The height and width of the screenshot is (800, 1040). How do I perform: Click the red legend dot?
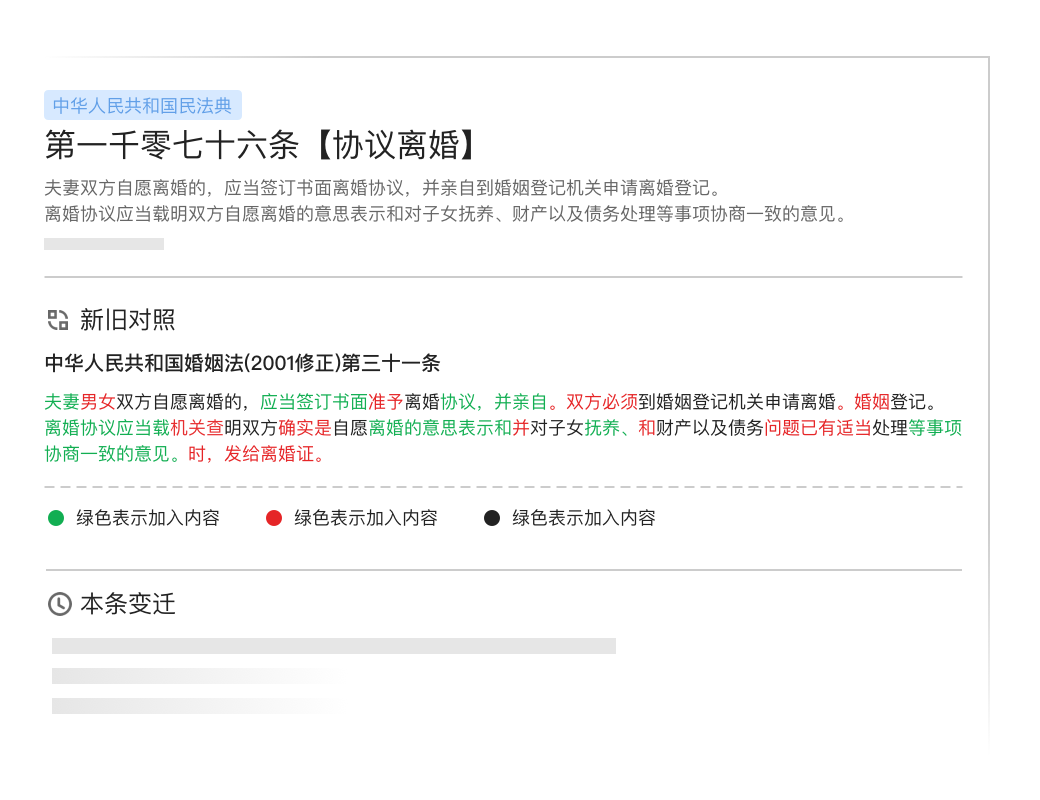274,518
